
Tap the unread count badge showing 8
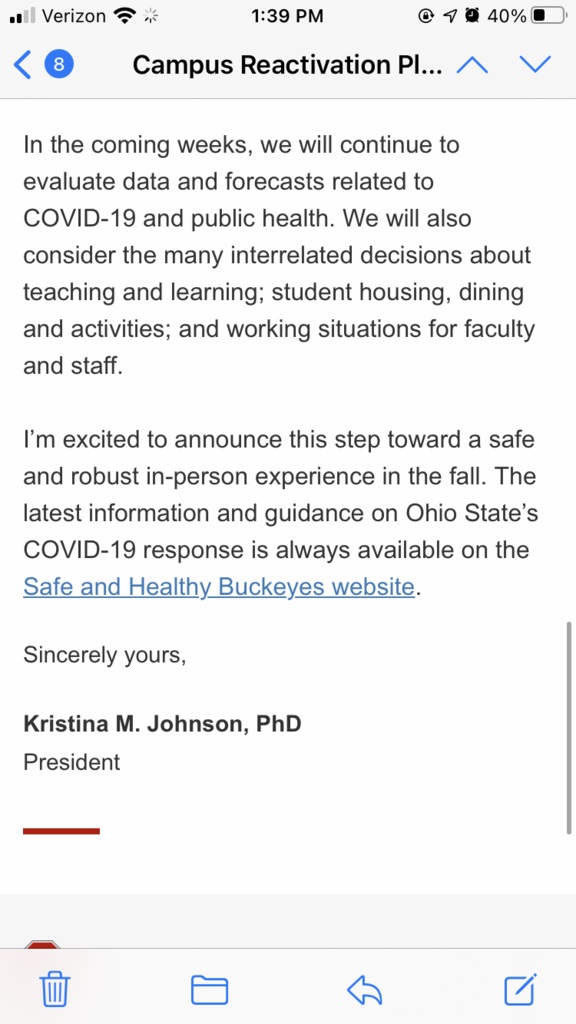pyautogui.click(x=59, y=65)
